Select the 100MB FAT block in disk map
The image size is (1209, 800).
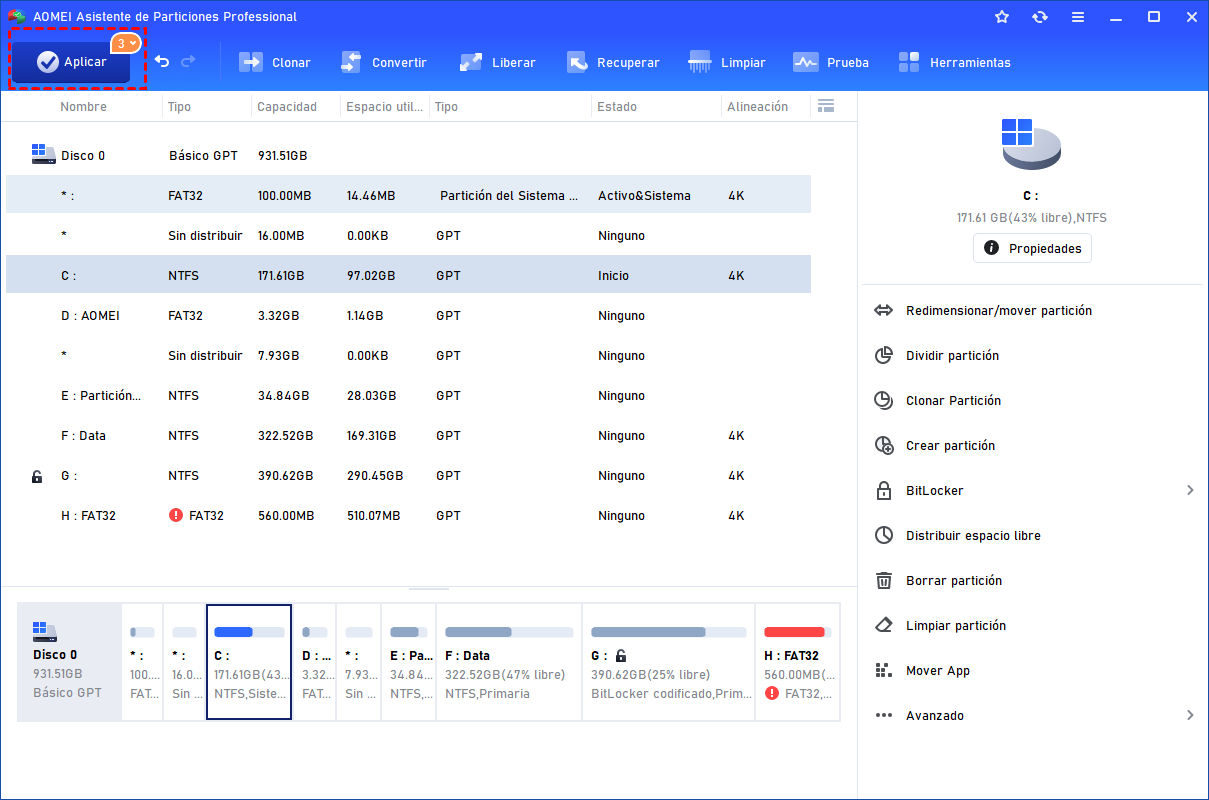click(142, 661)
